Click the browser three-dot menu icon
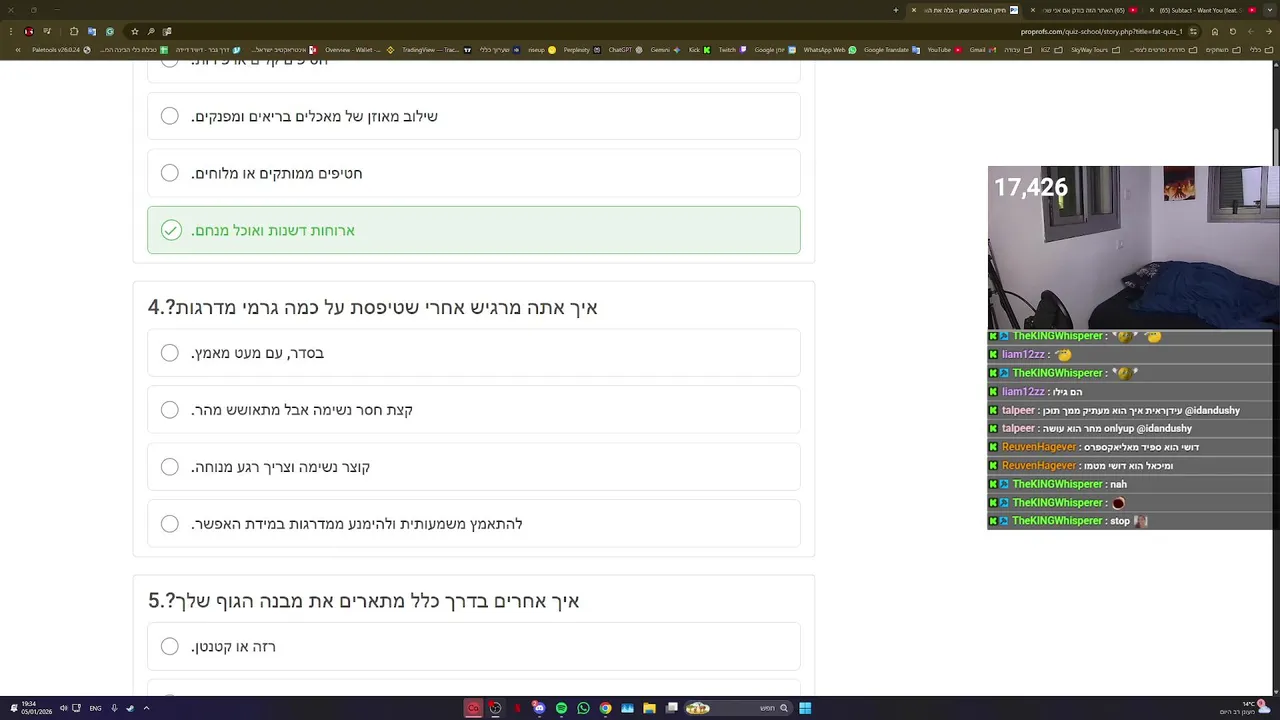1280x720 pixels. [x=11, y=31]
